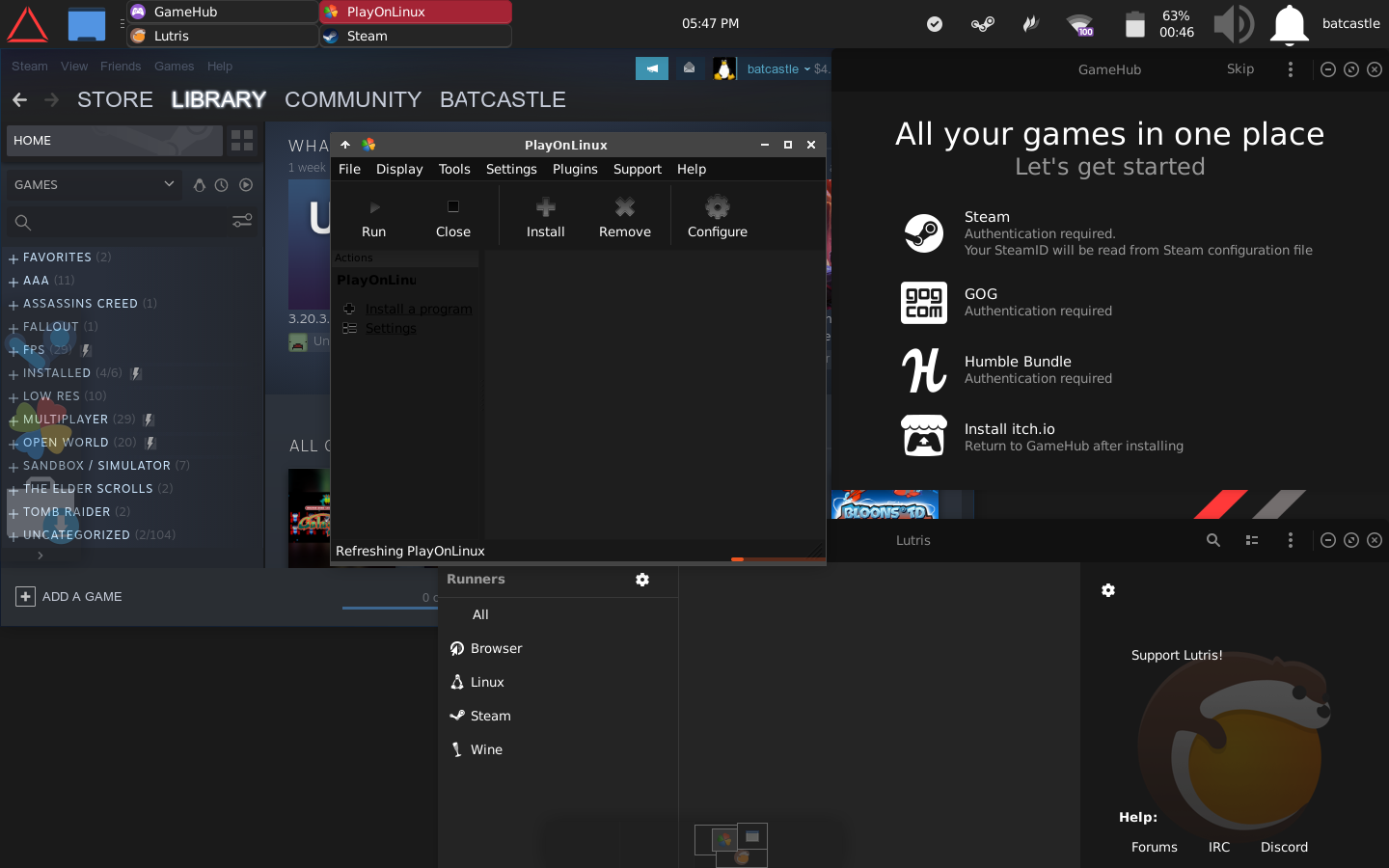Open Steam's View menu
This screenshot has width=1389, height=868.
click(x=74, y=67)
